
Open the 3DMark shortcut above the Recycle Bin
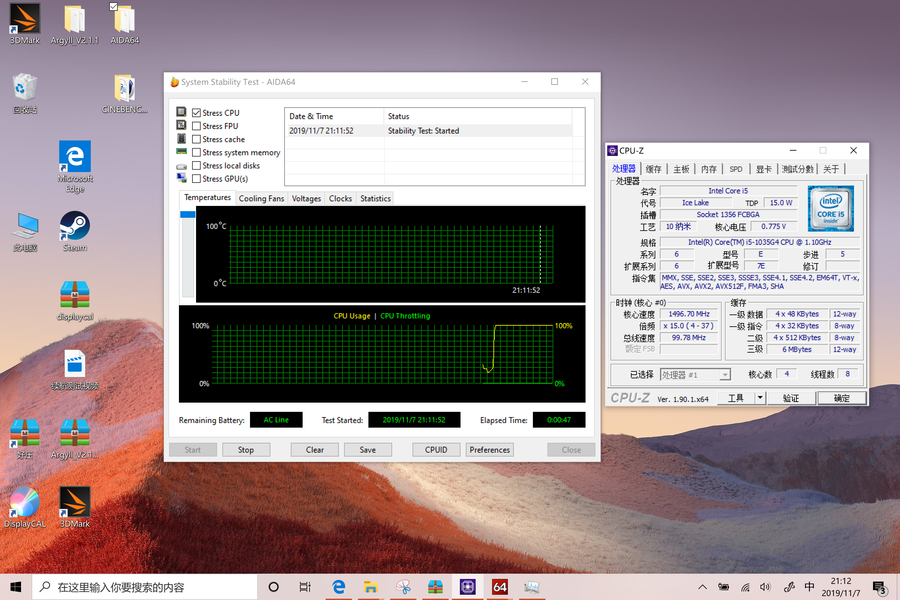(25, 23)
